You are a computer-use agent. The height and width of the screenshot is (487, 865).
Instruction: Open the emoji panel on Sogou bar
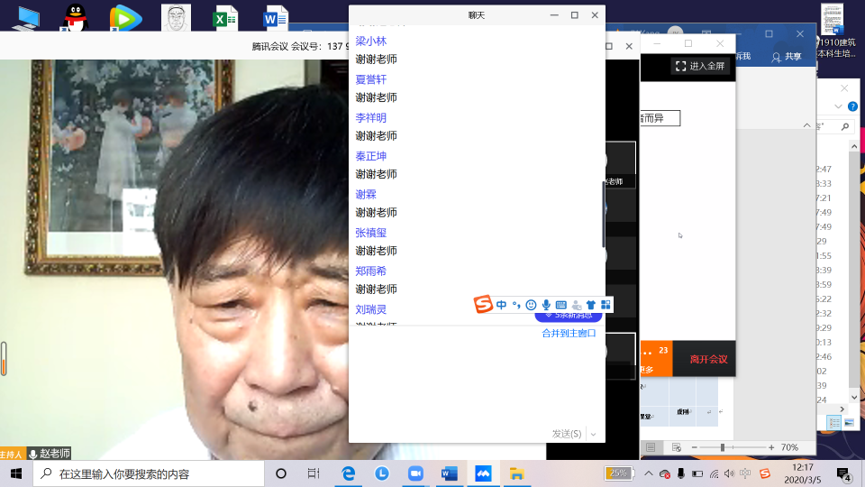pos(531,304)
